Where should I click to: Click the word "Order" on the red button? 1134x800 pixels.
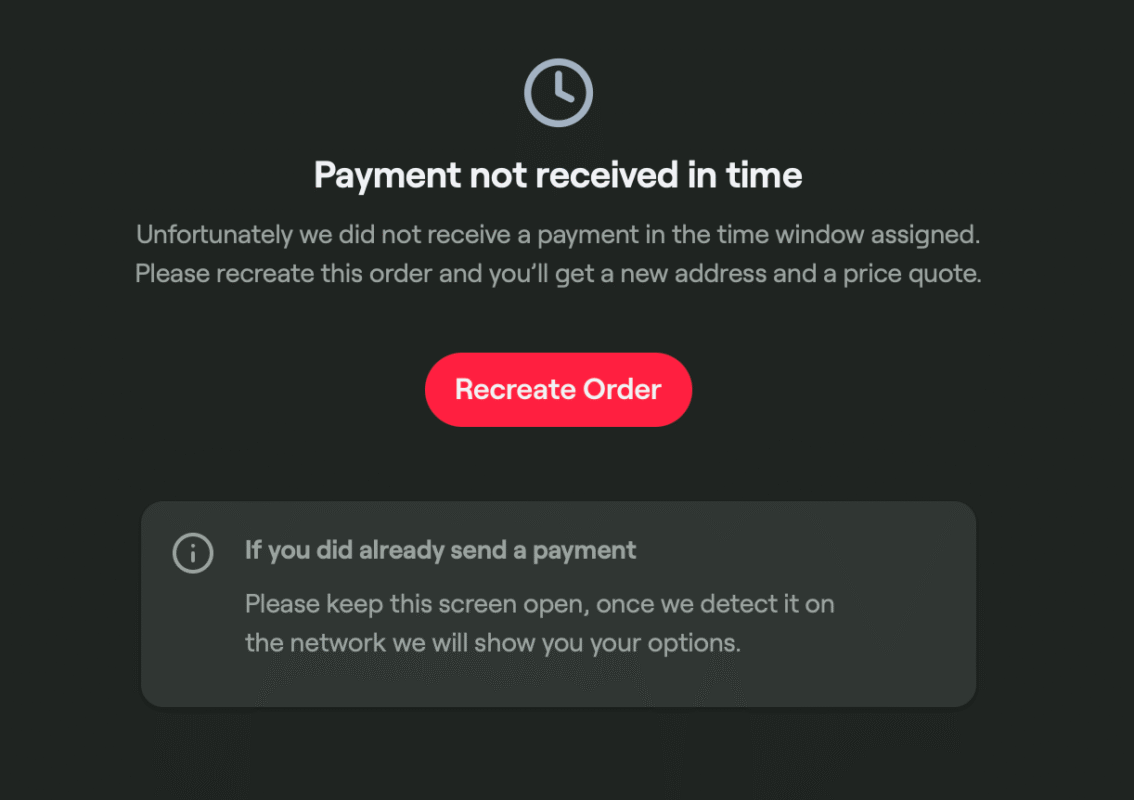[x=622, y=389]
